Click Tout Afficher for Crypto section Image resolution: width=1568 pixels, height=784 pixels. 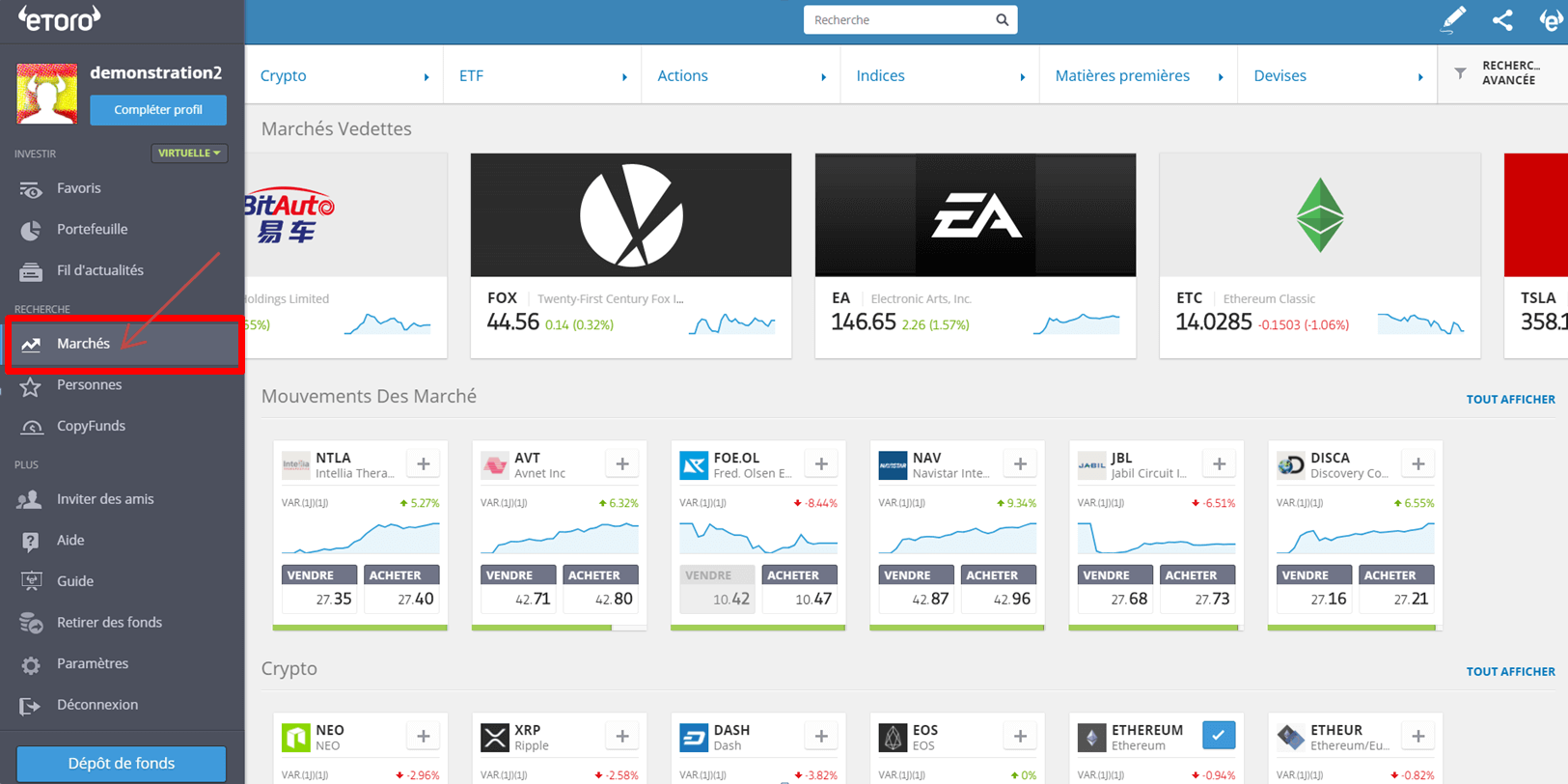[1510, 671]
